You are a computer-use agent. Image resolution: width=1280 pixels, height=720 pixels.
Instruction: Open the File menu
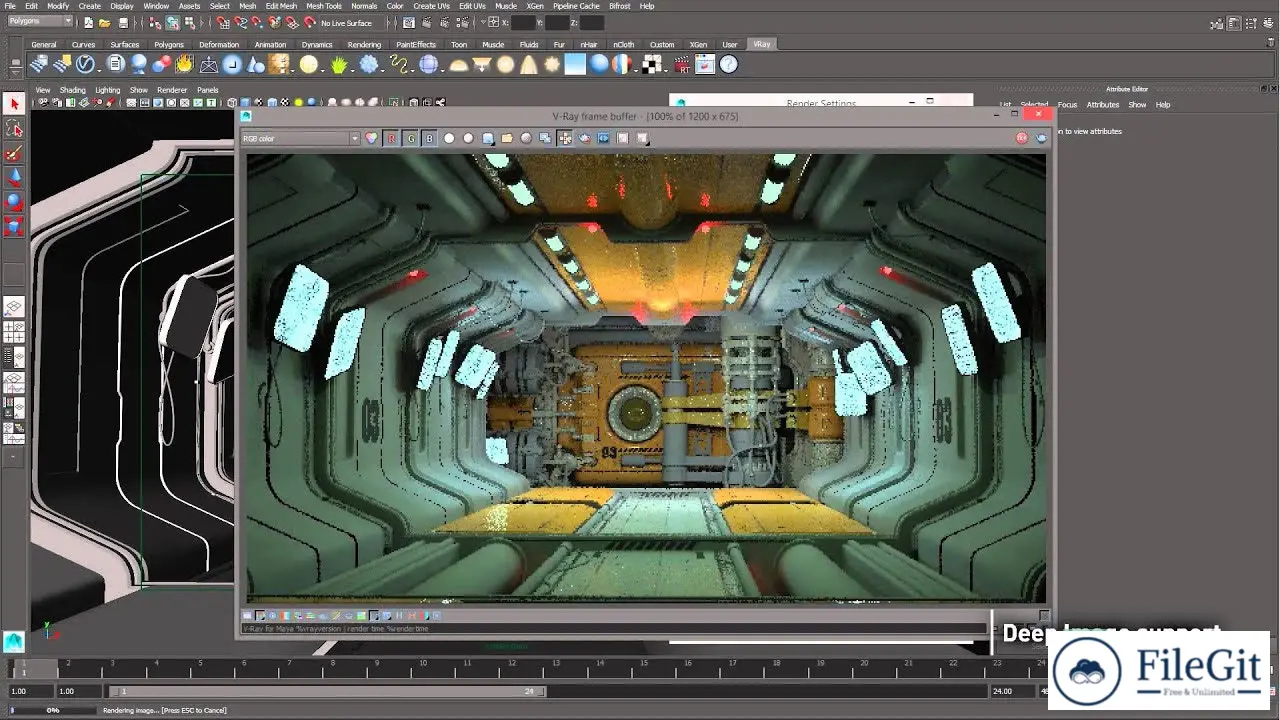[10, 6]
